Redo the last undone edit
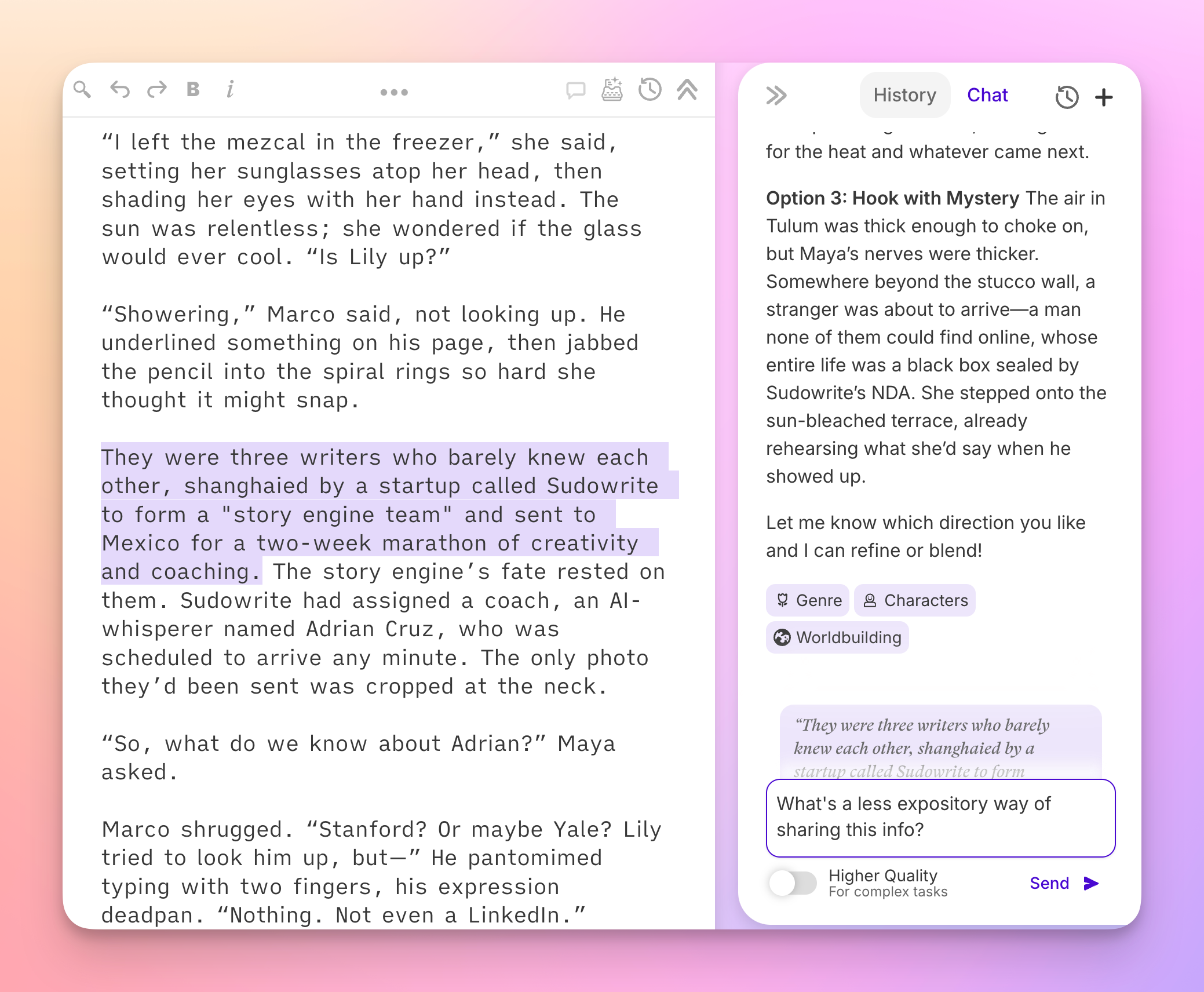The image size is (1204, 992). pyautogui.click(x=156, y=90)
